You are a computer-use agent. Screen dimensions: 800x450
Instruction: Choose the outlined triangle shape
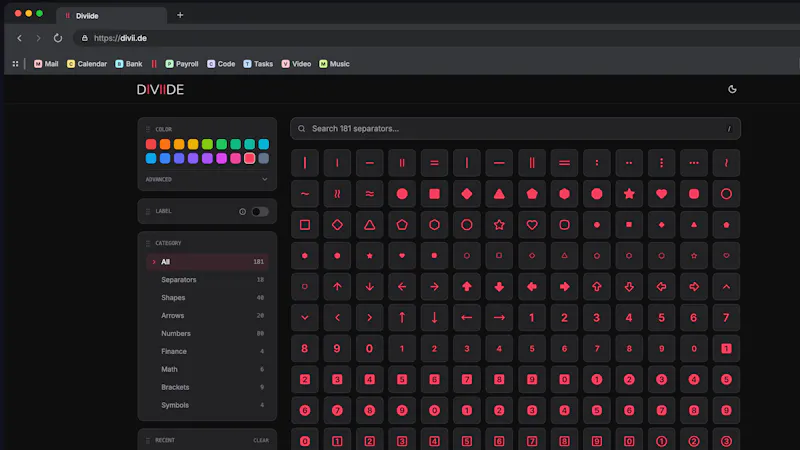[x=369, y=224]
